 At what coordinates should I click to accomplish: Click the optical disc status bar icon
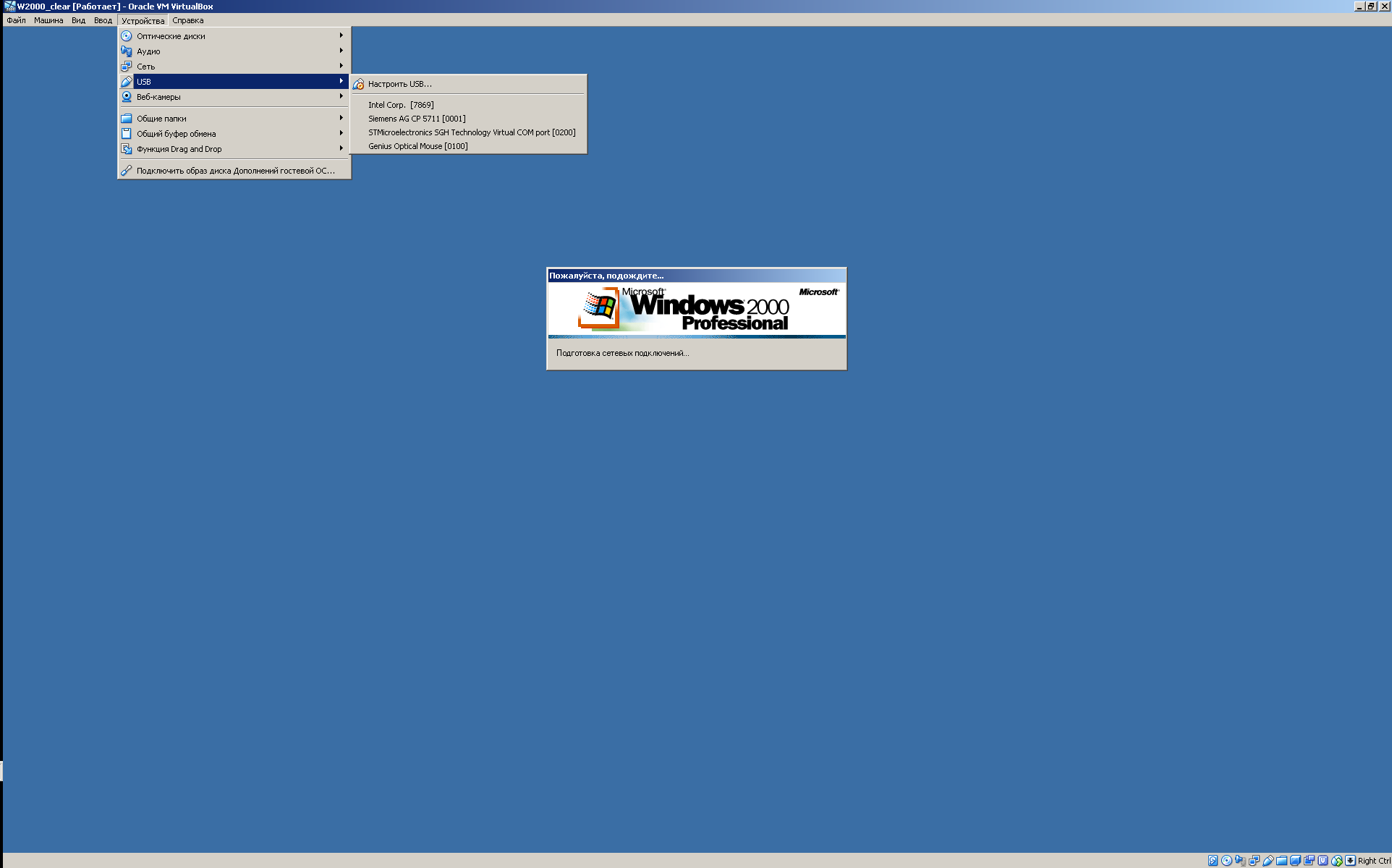(x=1226, y=861)
